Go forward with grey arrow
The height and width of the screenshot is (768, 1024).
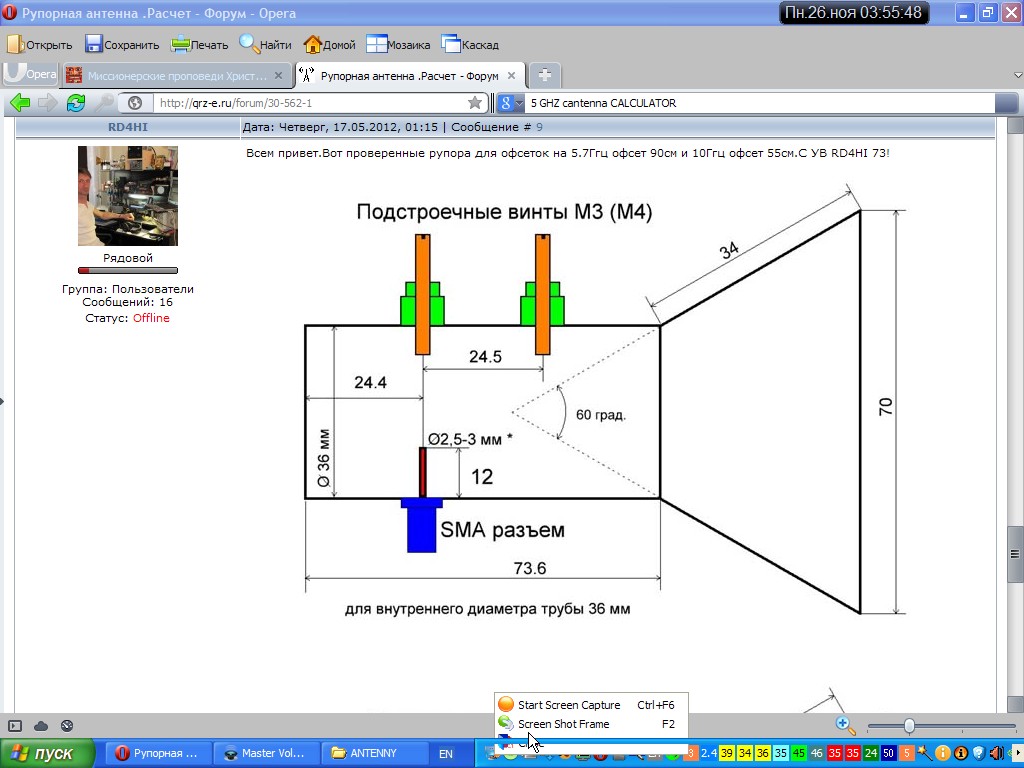click(x=47, y=103)
